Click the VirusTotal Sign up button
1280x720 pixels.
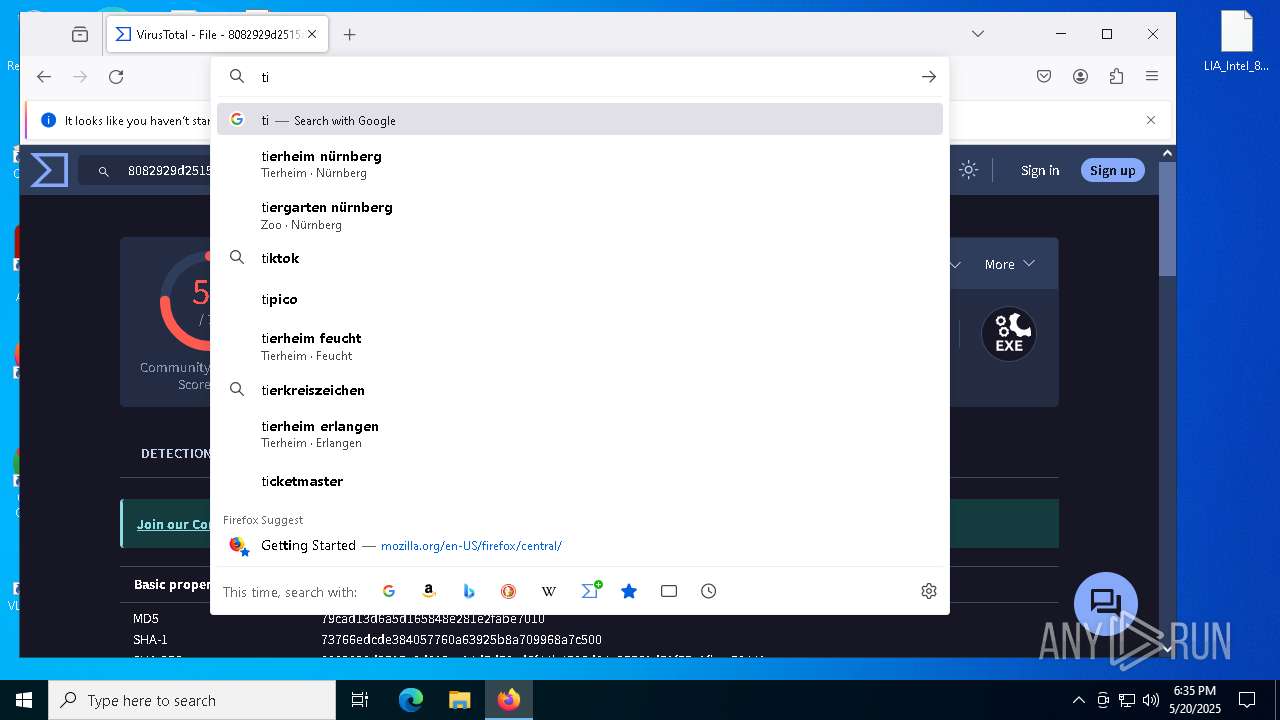pyautogui.click(x=1113, y=170)
